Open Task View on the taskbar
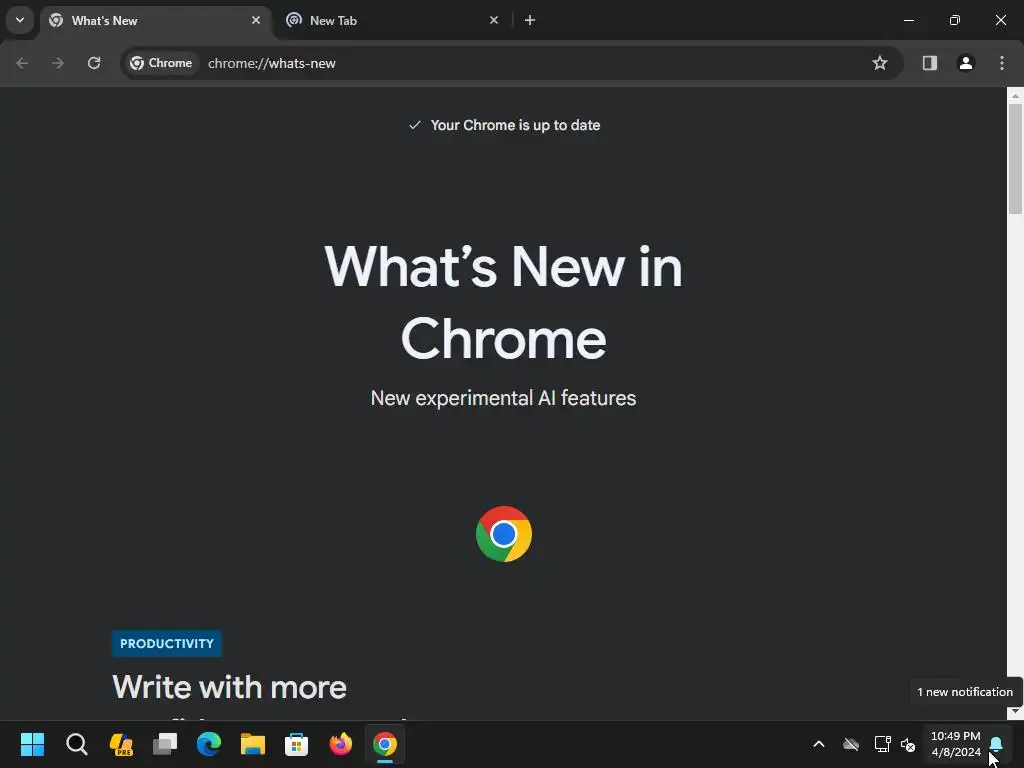This screenshot has width=1024, height=768. (x=165, y=744)
